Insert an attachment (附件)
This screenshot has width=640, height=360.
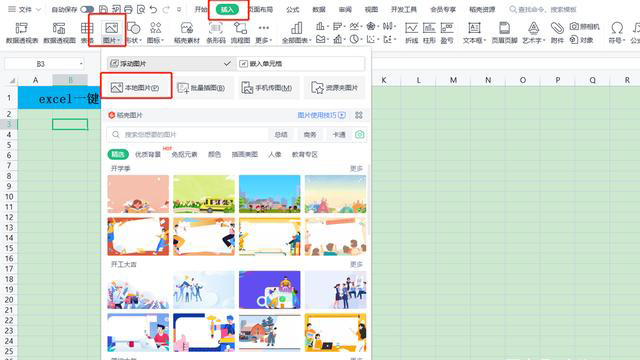(x=557, y=33)
